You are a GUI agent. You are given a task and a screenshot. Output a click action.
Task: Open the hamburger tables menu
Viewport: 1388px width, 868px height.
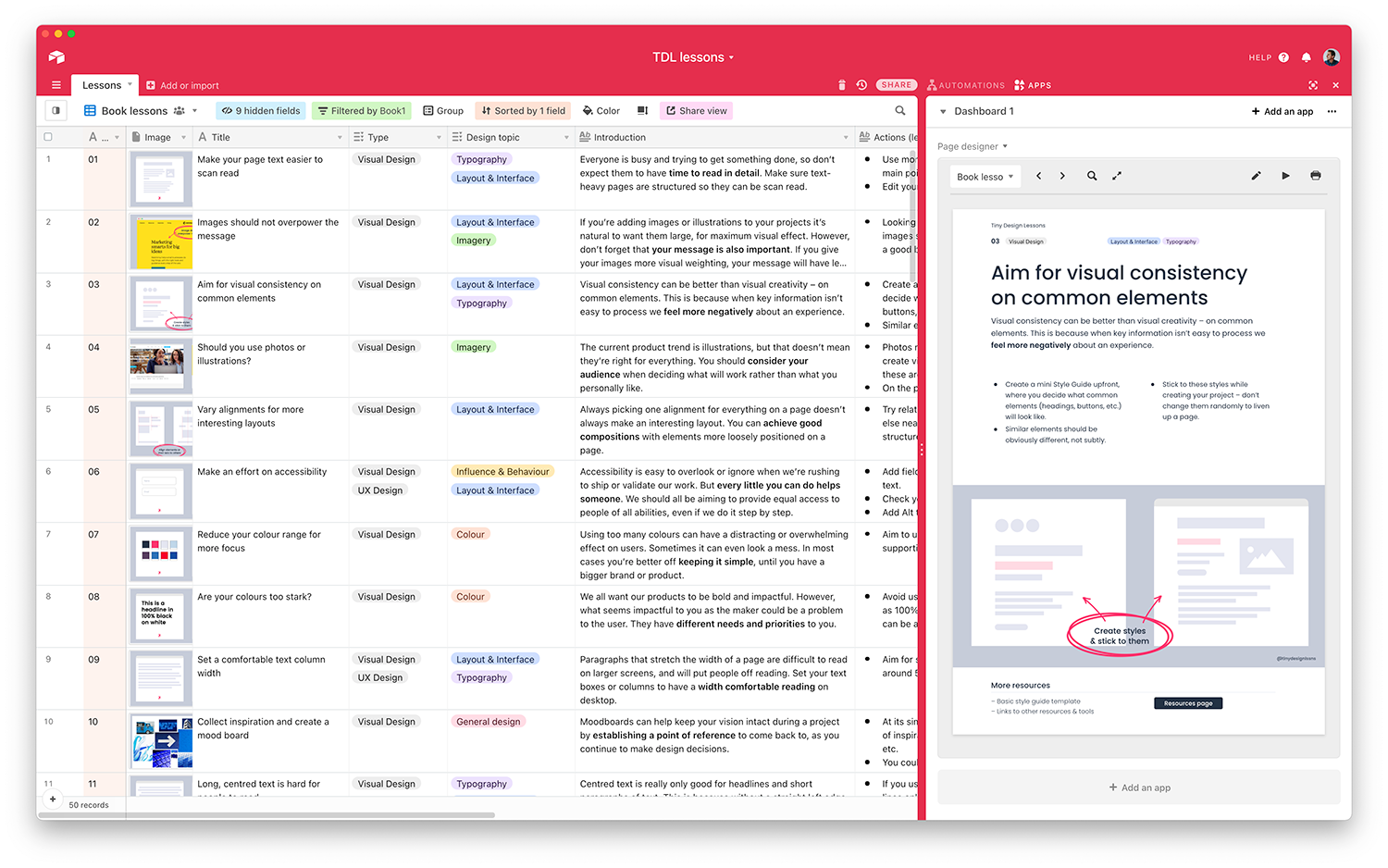click(56, 85)
